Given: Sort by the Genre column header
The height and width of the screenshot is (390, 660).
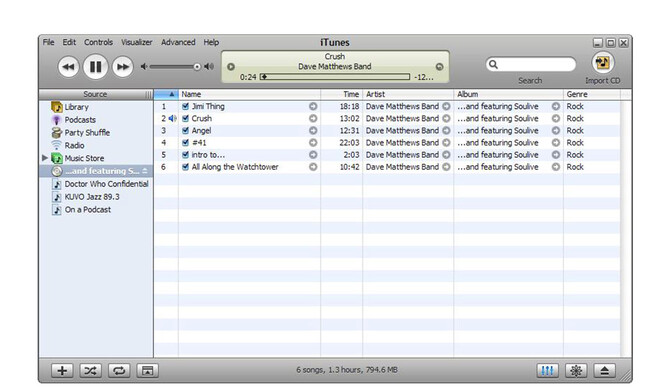Looking at the screenshot, I should (x=591, y=94).
